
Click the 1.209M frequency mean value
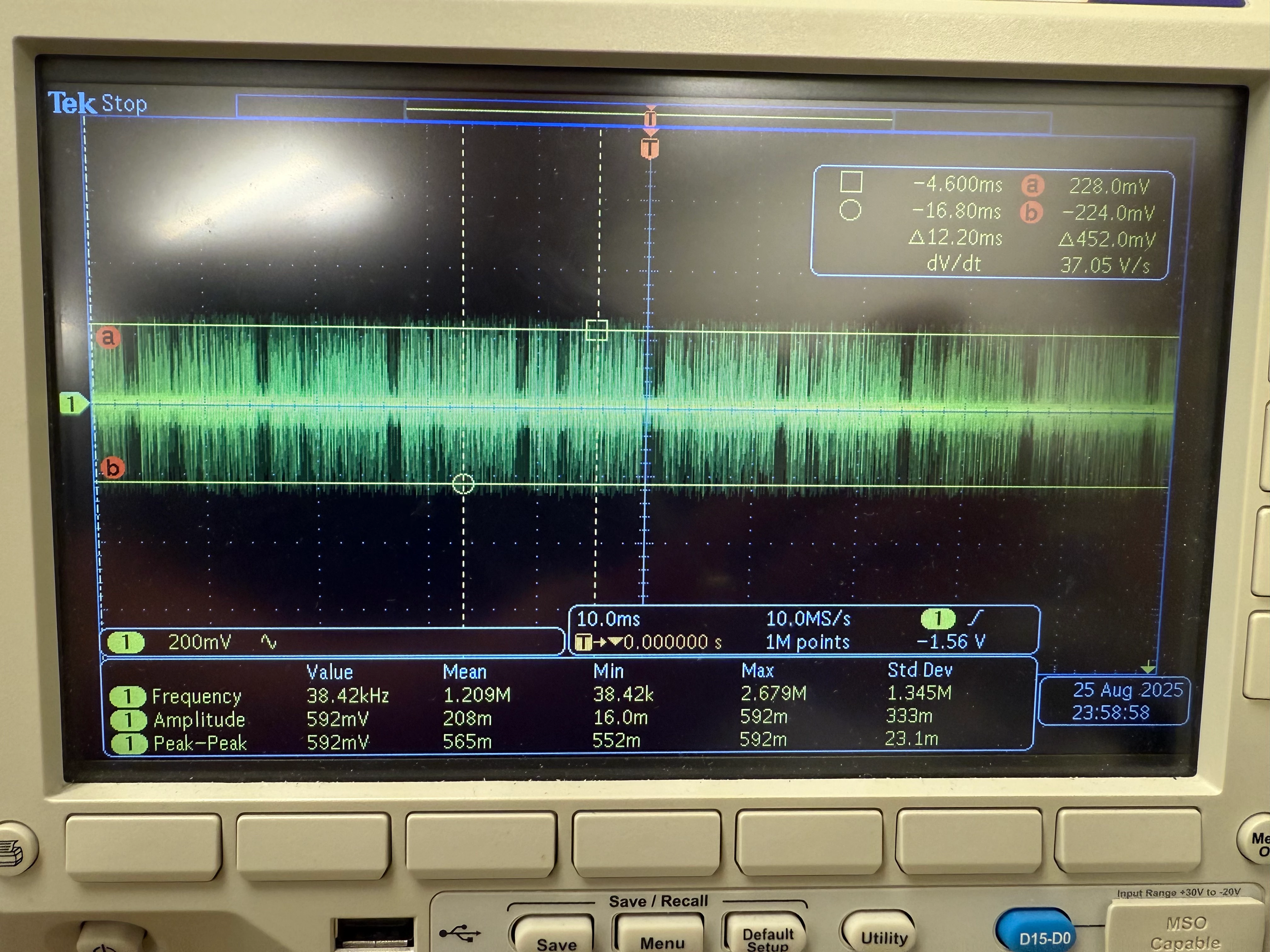click(x=477, y=695)
